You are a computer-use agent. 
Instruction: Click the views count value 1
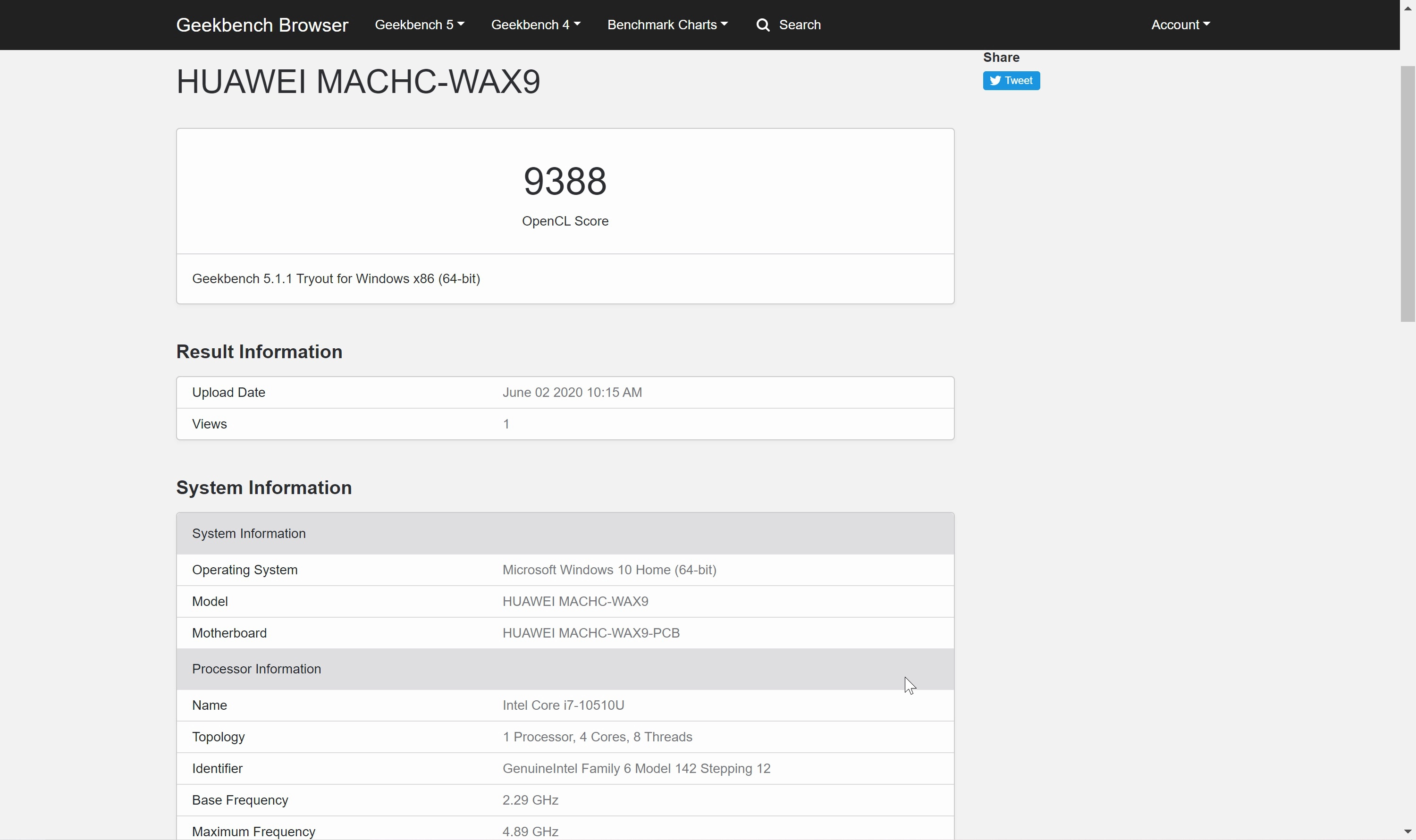[506, 424]
